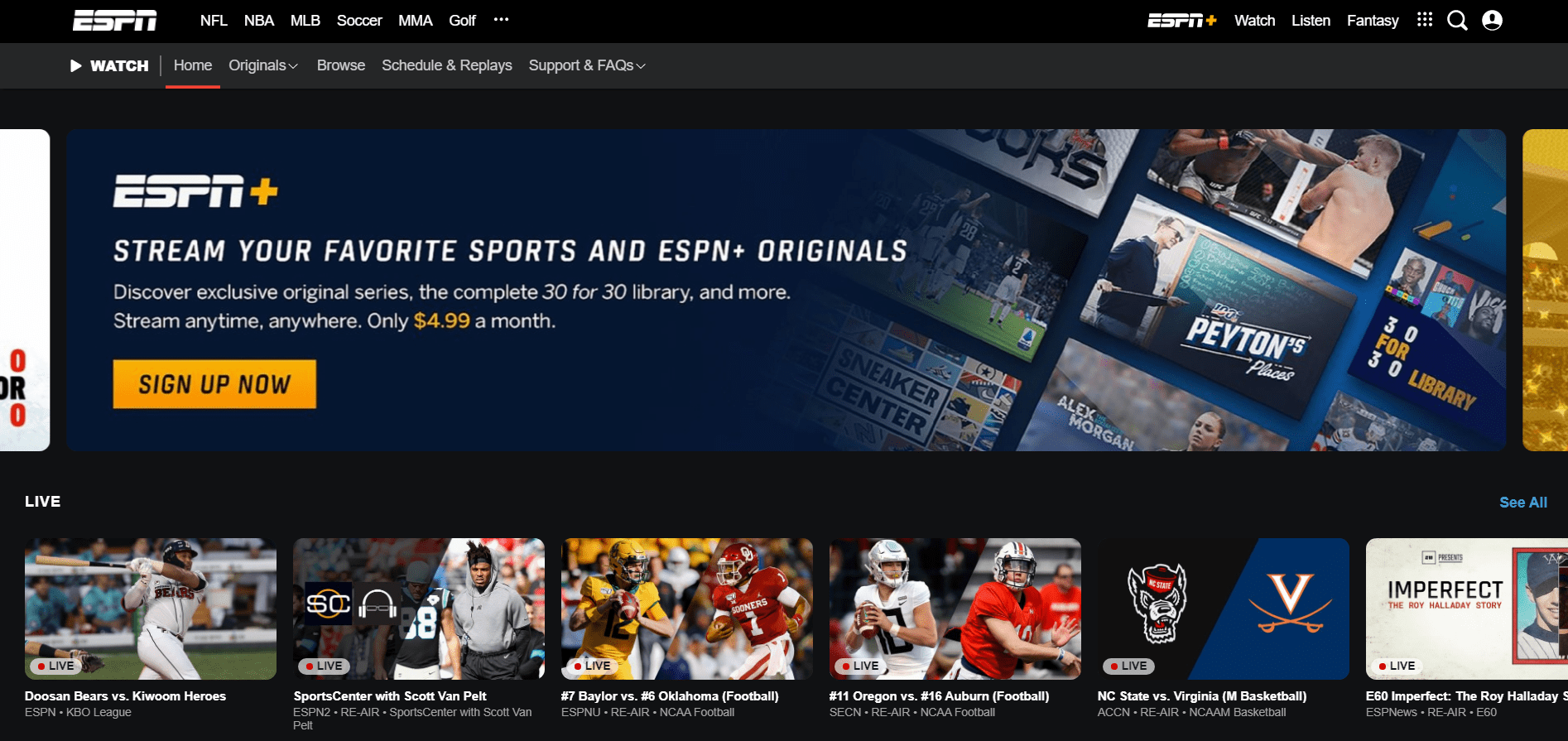Click the LIVE badge on Doosan Bears thumbnail
This screenshot has width=1568, height=741.
click(x=55, y=666)
